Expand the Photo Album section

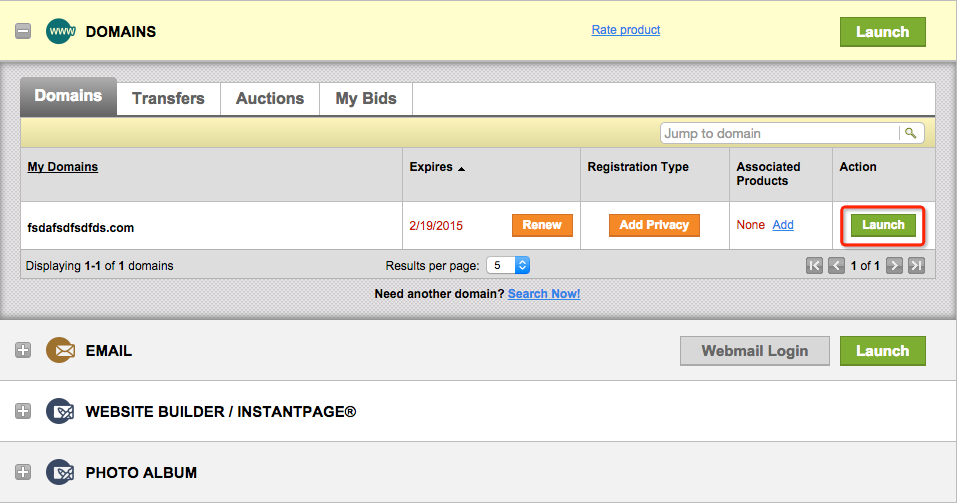[x=23, y=472]
